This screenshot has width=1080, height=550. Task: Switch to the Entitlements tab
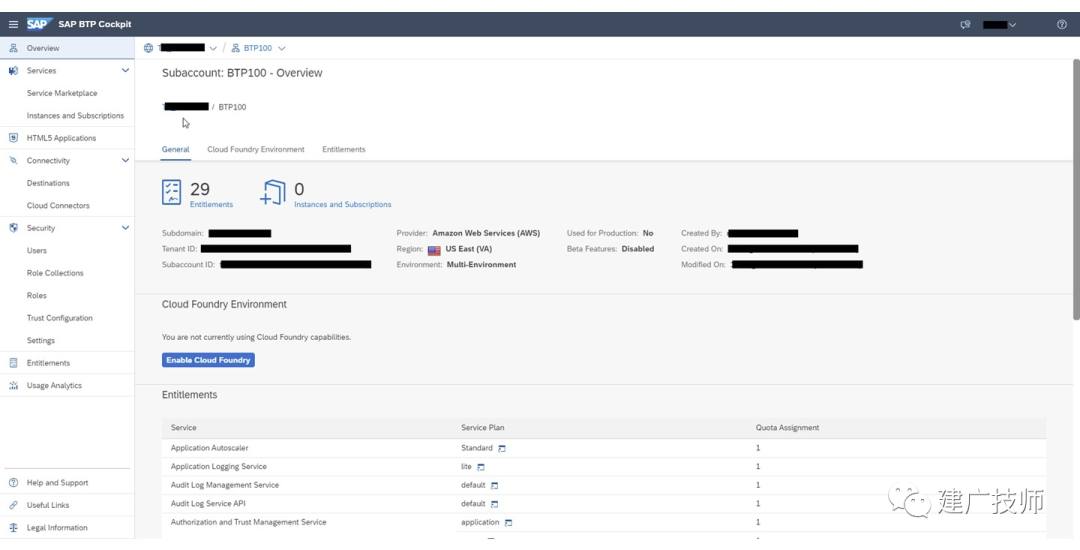[x=344, y=149]
